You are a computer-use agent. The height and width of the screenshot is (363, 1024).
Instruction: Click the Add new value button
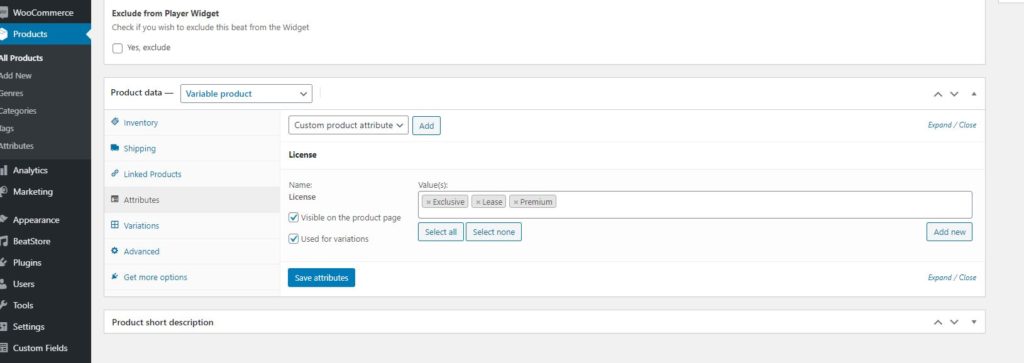click(x=949, y=232)
